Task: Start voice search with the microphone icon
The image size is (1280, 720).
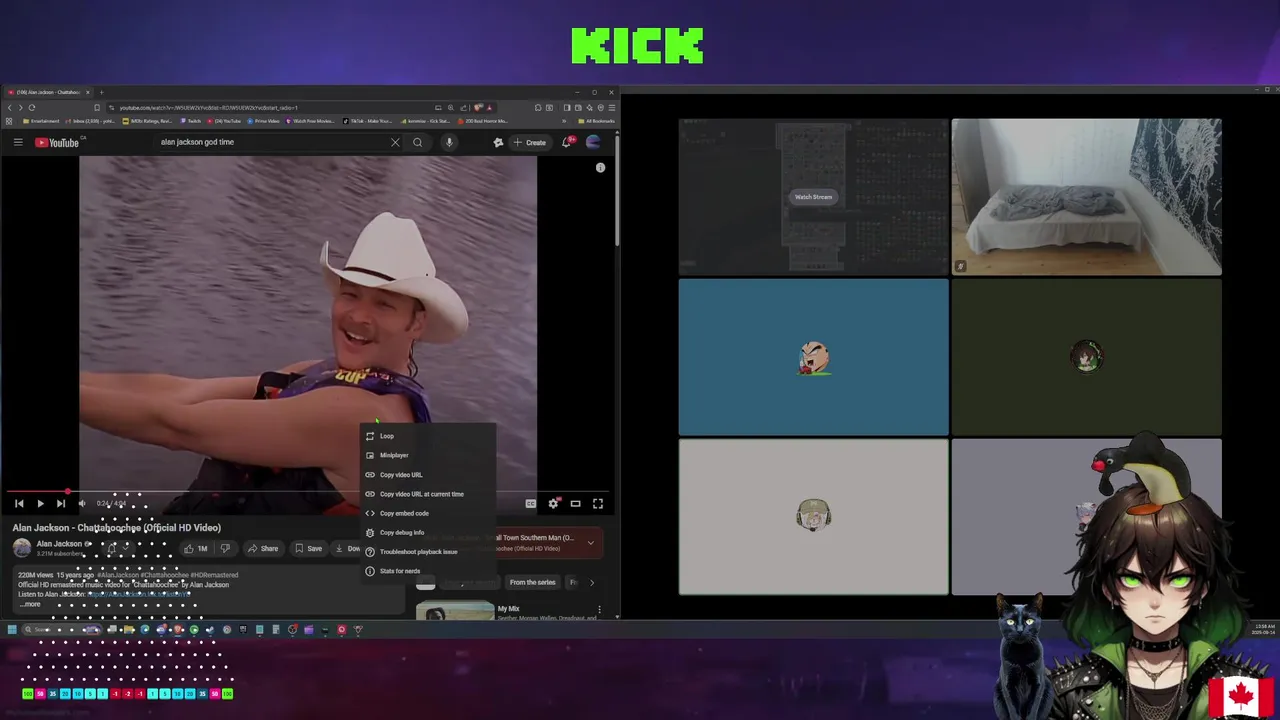Action: point(449,142)
